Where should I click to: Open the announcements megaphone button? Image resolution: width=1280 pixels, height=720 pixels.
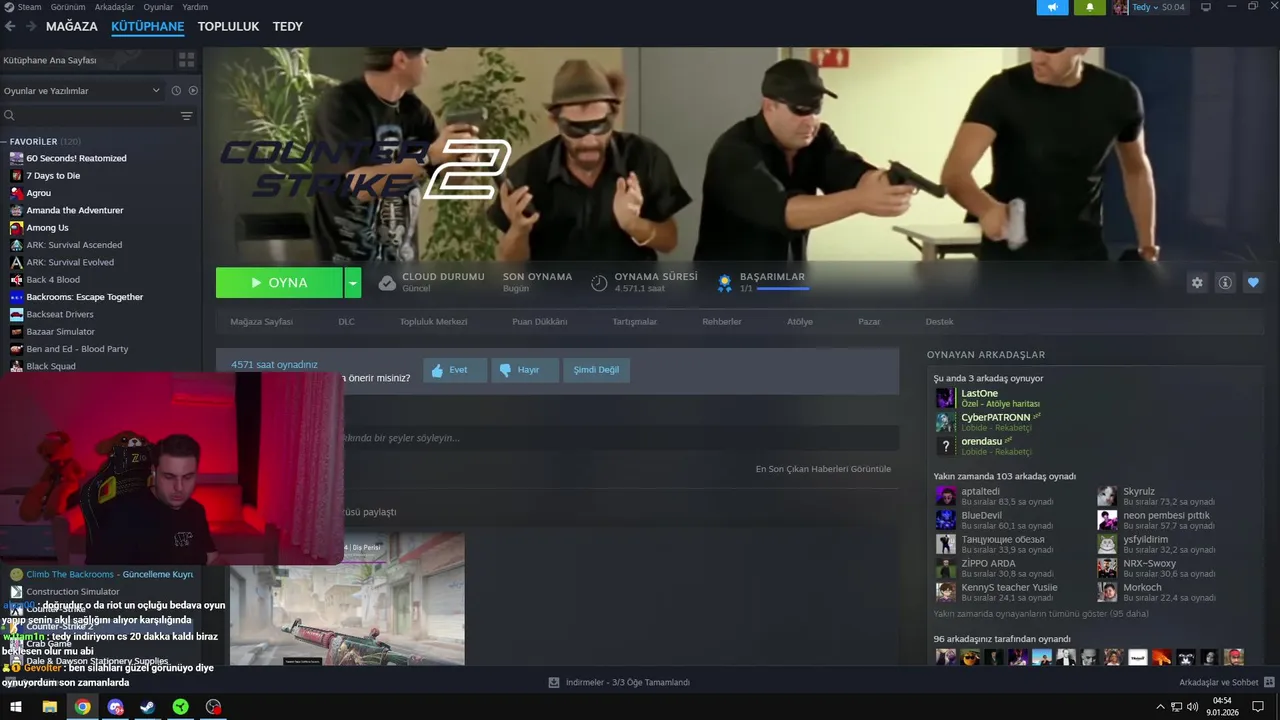click(1052, 7)
